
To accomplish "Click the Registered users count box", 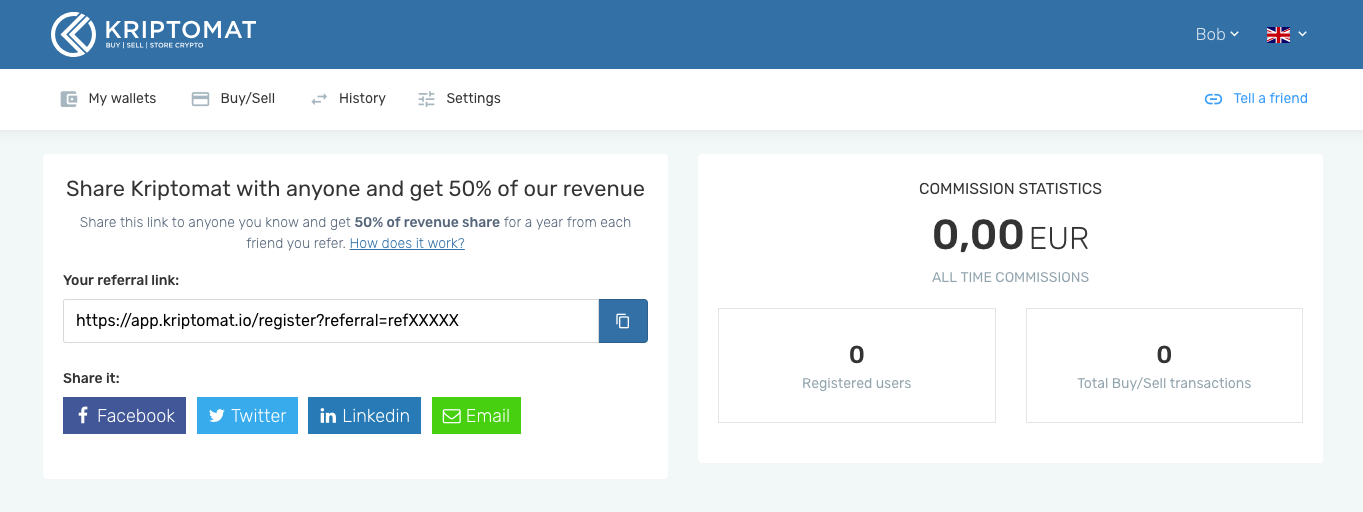I will tap(857, 365).
